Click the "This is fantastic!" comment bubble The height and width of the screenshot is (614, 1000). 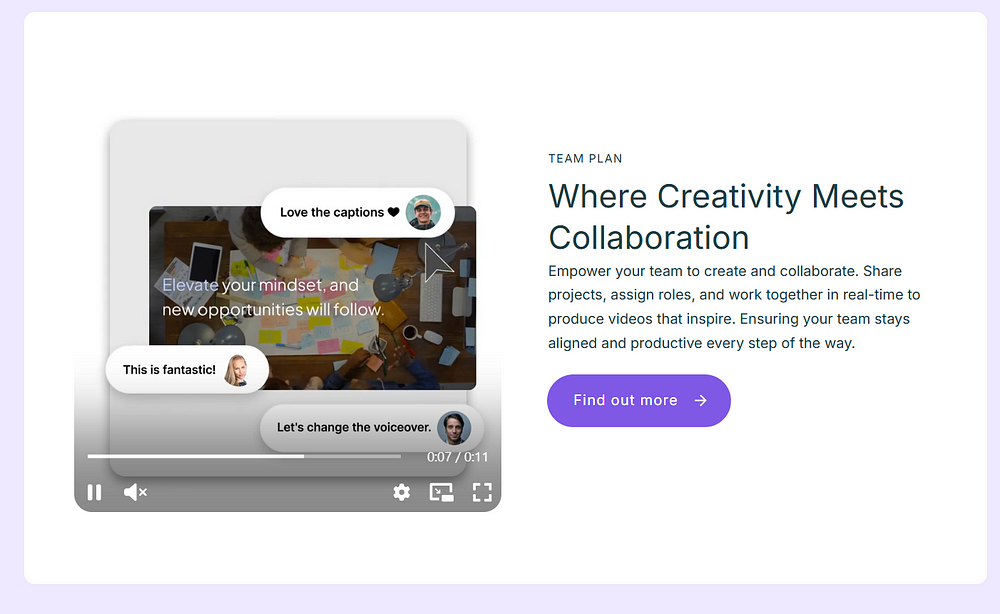tap(187, 370)
